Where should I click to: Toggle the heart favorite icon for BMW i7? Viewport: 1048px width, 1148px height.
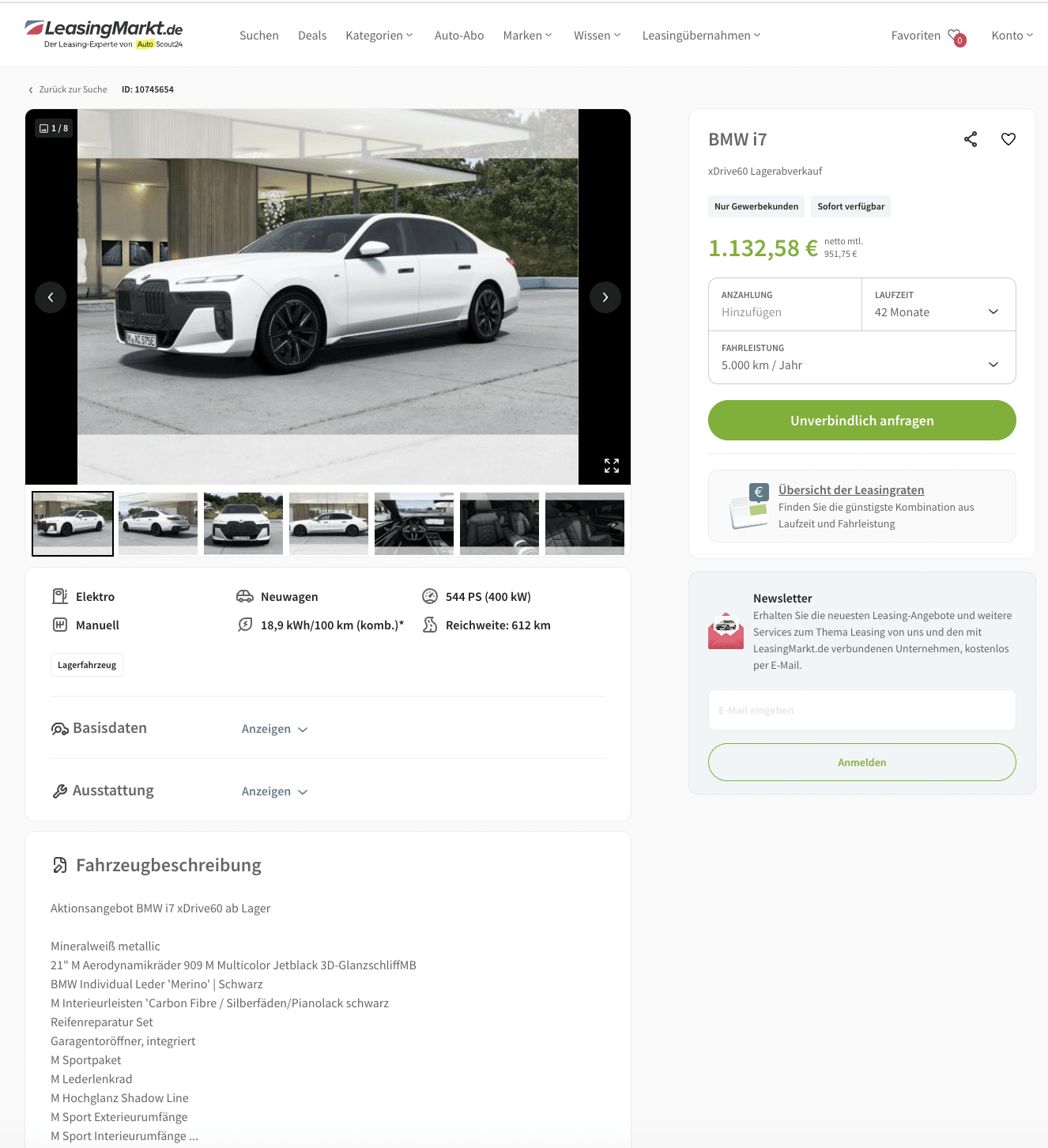1008,139
